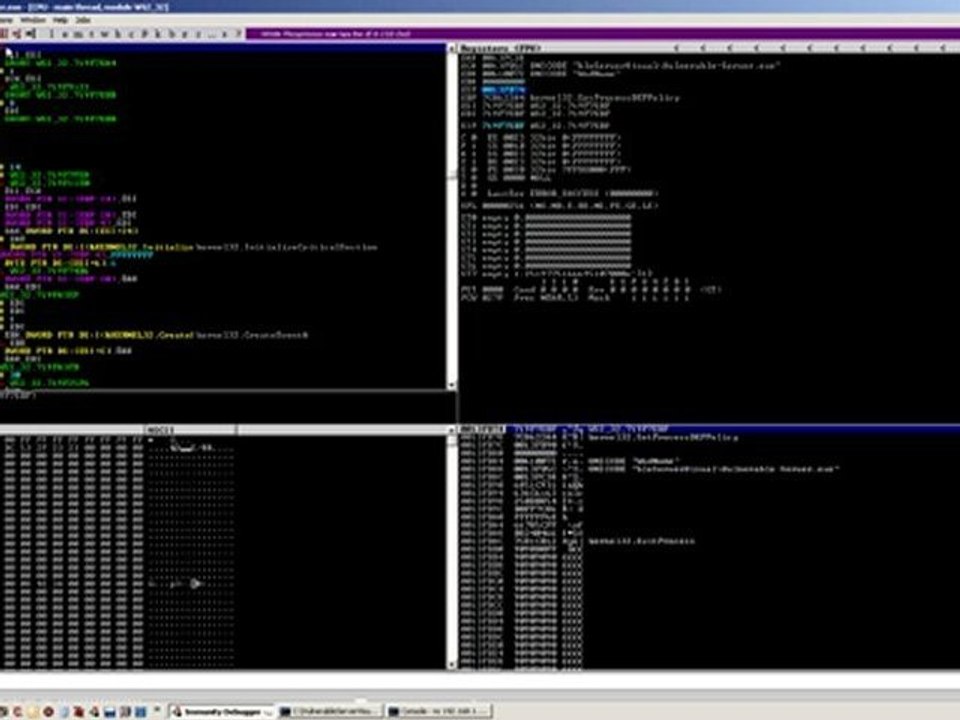Select the EIP register value in registers
Image resolution: width=960 pixels, height=720 pixels.
click(503, 126)
